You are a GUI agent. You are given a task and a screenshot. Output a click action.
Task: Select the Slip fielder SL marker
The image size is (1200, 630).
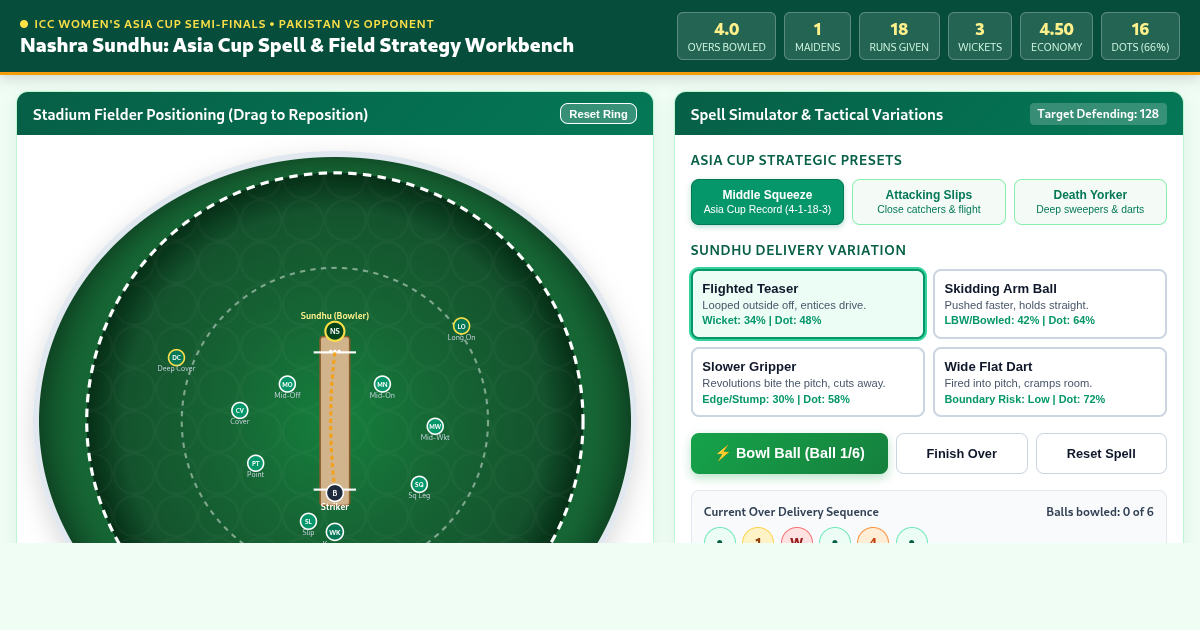[308, 521]
